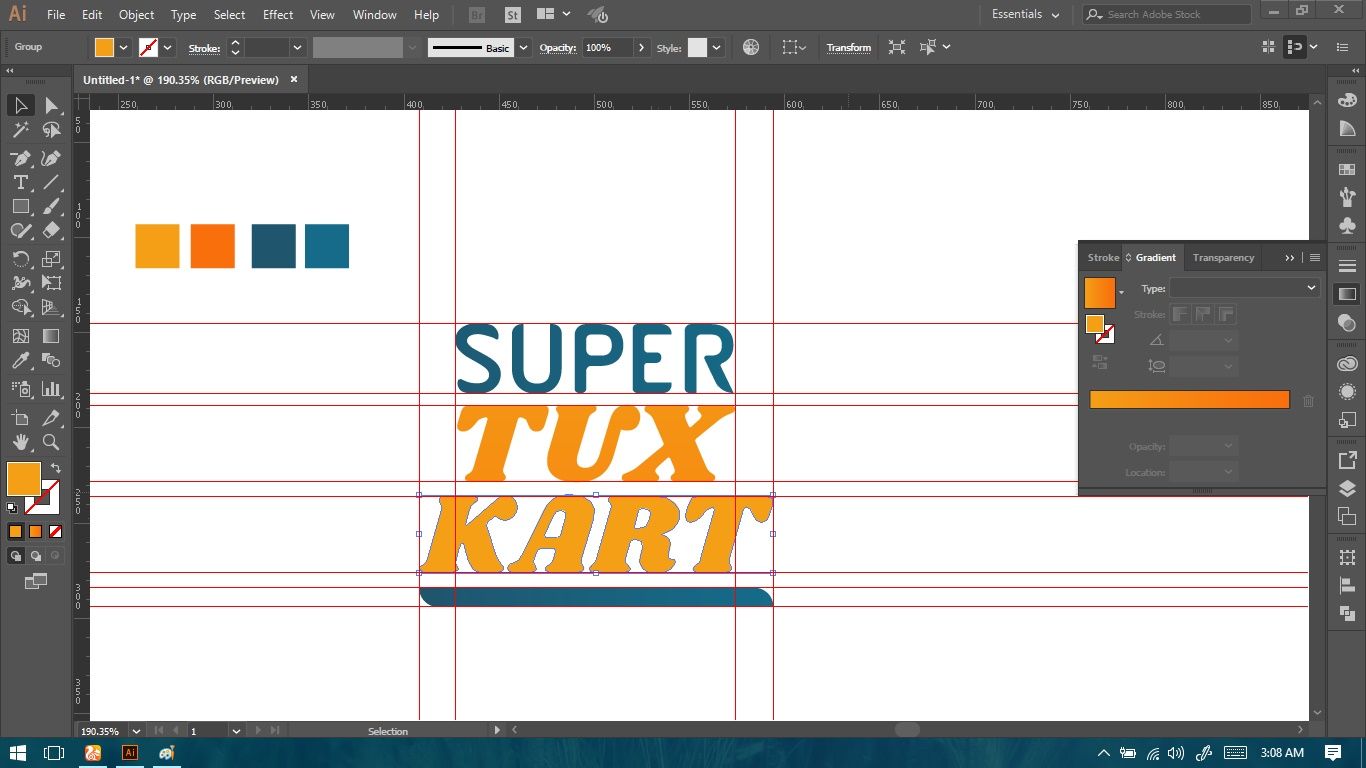Image resolution: width=1366 pixels, height=768 pixels.
Task: Swap fill and stroke colors
Action: tap(55, 467)
